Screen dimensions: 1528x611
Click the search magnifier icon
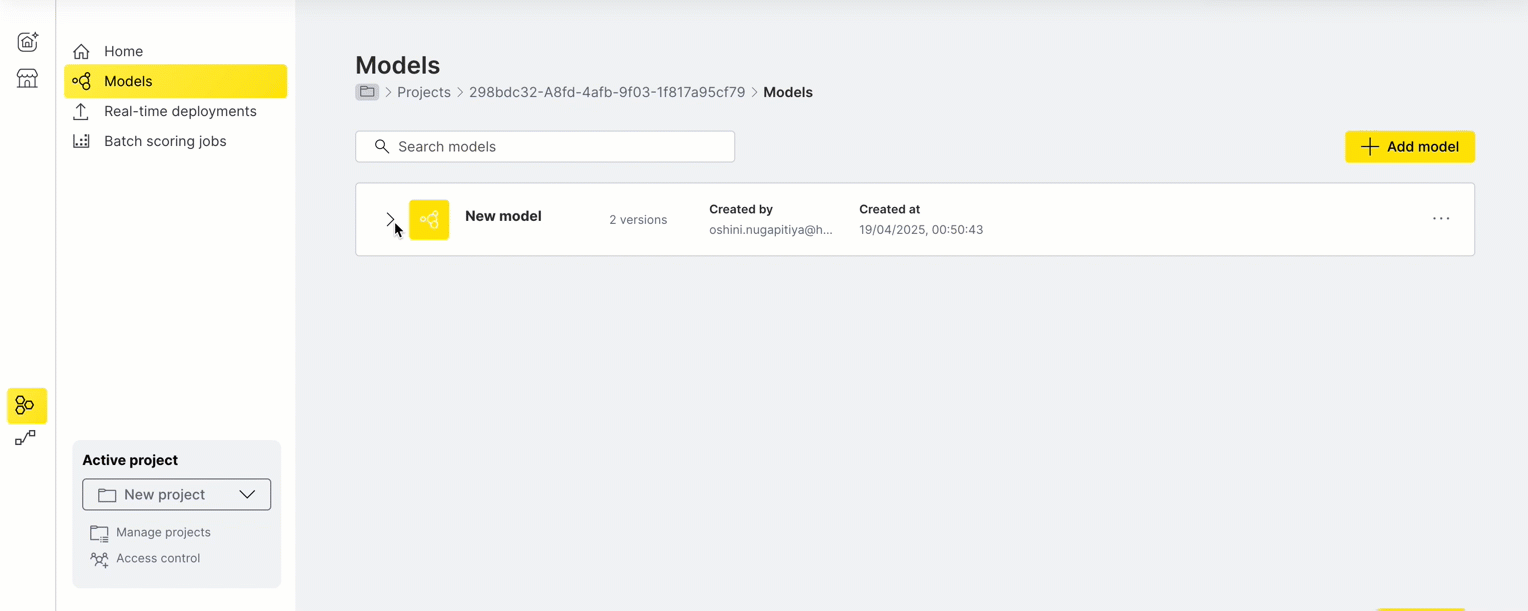point(381,146)
